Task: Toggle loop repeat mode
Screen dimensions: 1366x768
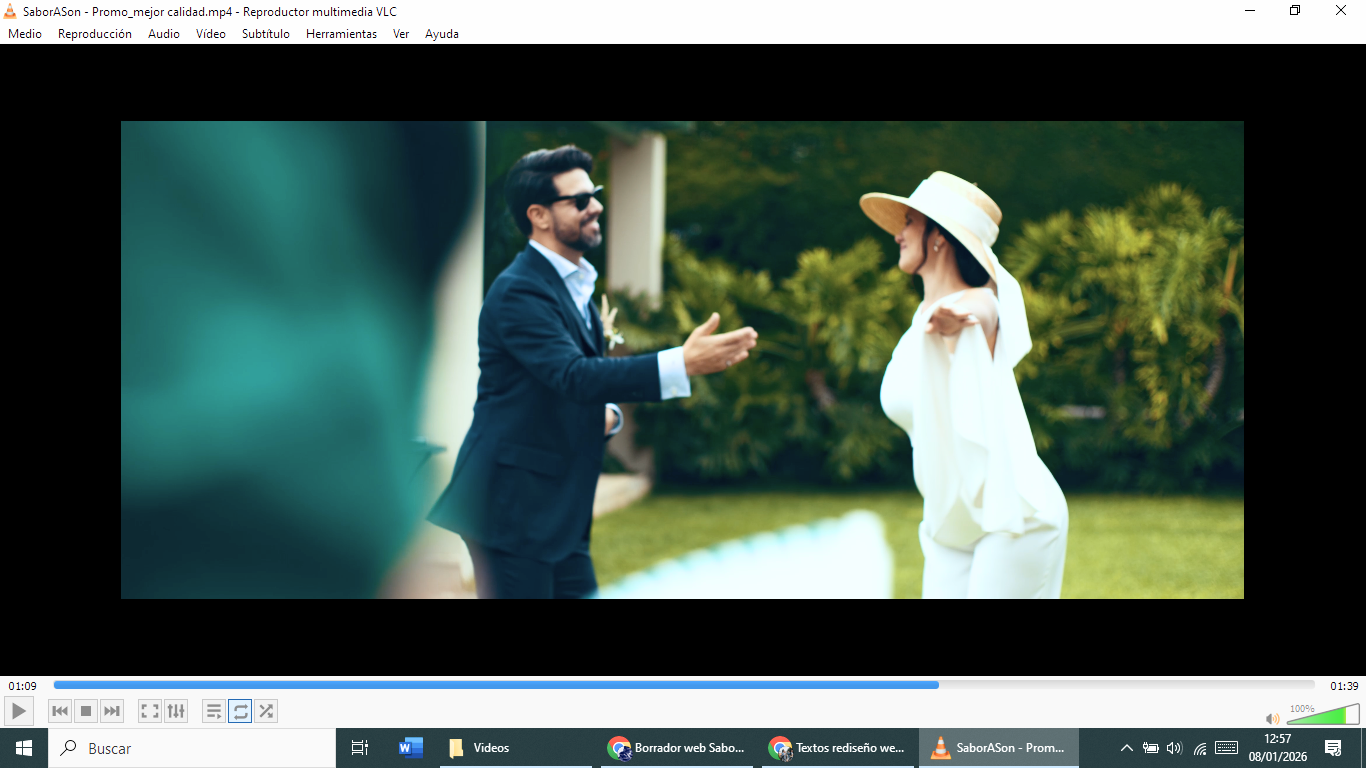Action: pos(240,711)
